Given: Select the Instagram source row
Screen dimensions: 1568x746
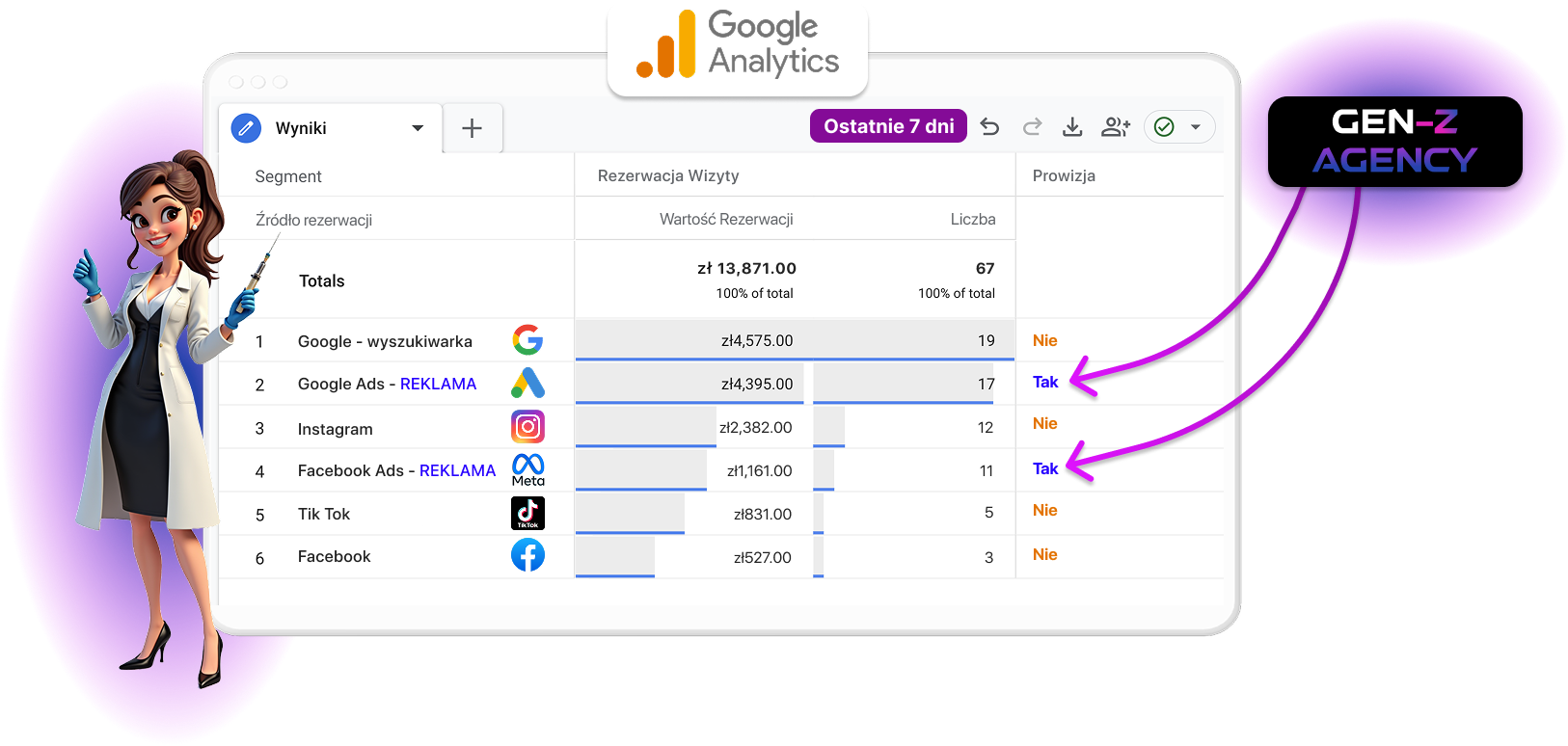Looking at the screenshot, I should tap(721, 427).
